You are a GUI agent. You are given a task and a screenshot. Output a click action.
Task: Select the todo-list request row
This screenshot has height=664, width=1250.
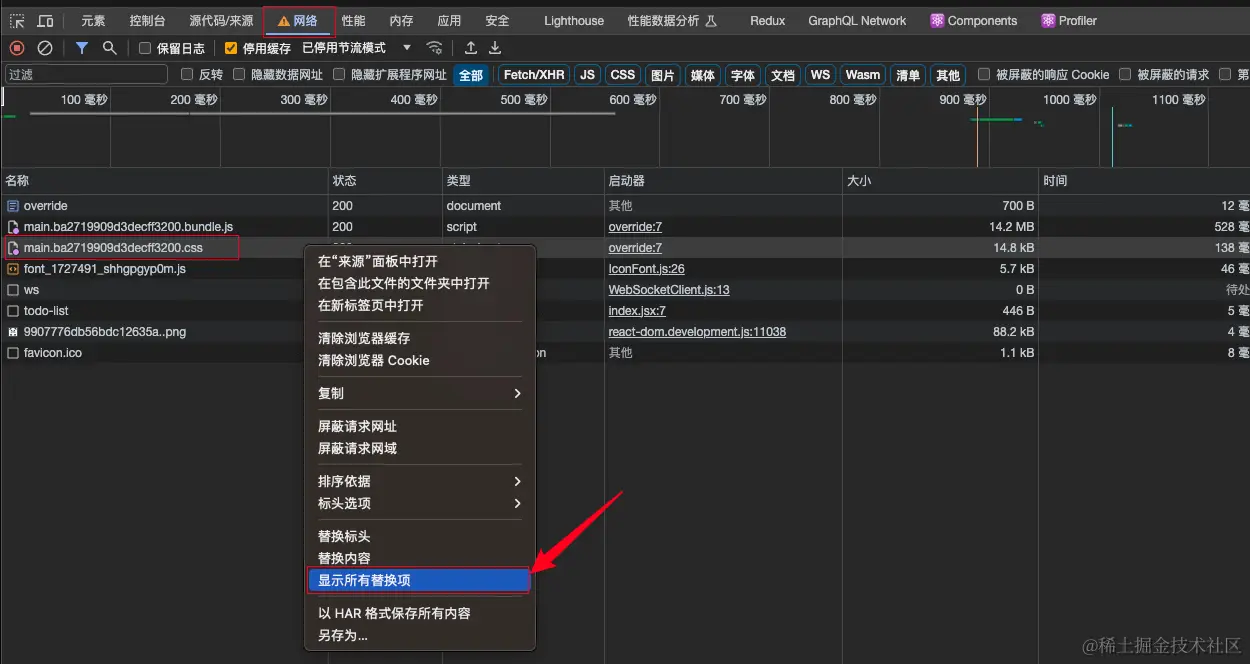pos(625,311)
